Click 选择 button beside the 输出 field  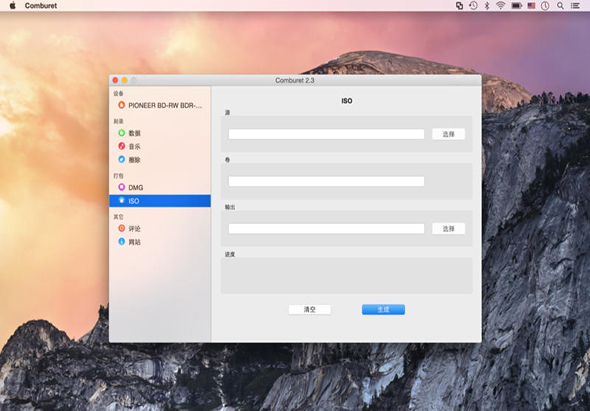tap(449, 228)
